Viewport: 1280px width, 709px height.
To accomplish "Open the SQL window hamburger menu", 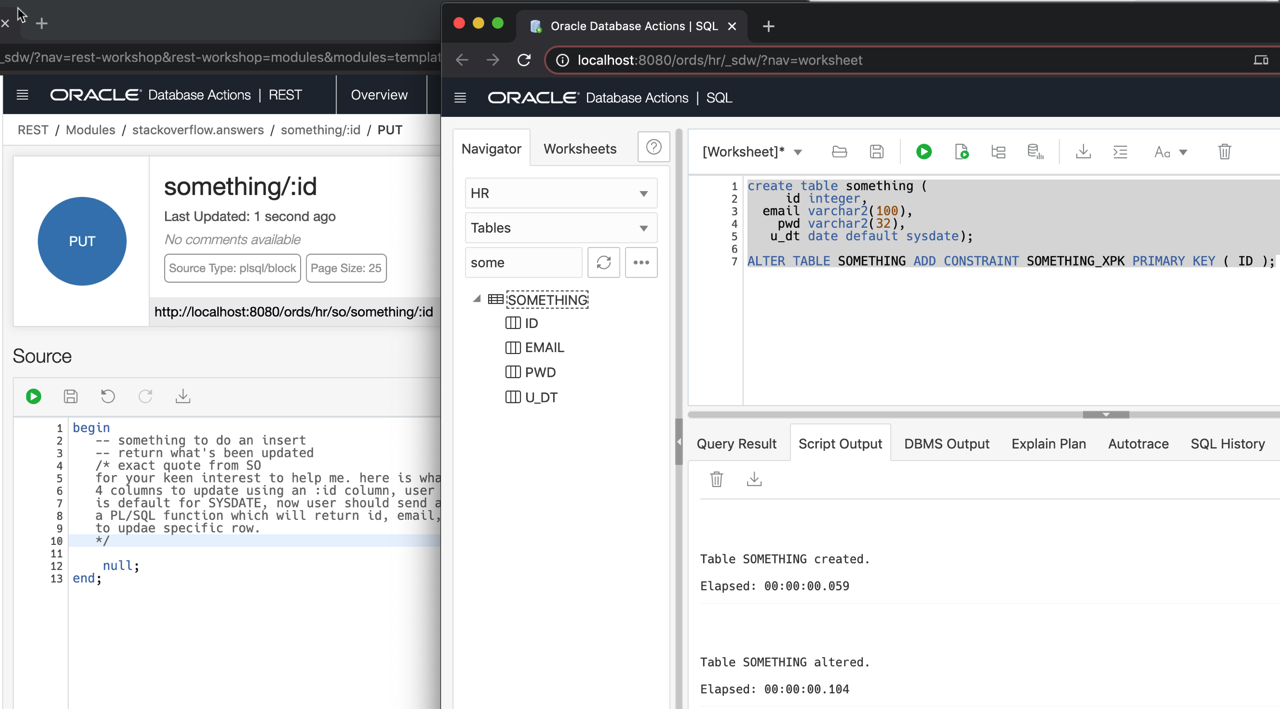I will [460, 98].
